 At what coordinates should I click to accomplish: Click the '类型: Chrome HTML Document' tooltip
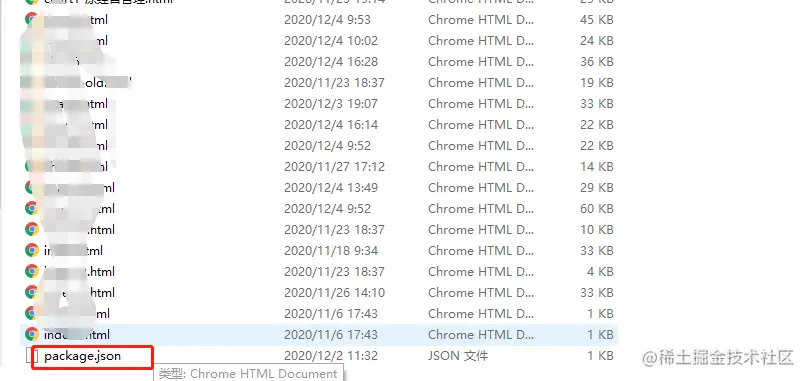pos(248,374)
